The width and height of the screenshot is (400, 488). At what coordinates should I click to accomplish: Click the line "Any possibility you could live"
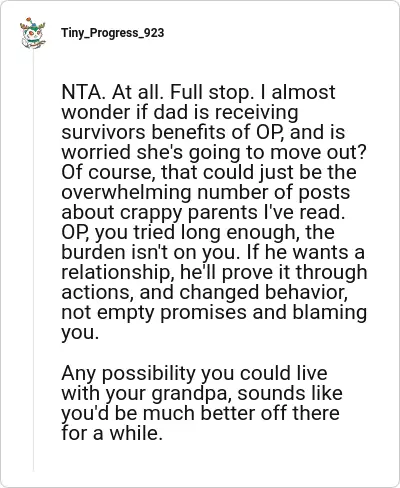(194, 373)
